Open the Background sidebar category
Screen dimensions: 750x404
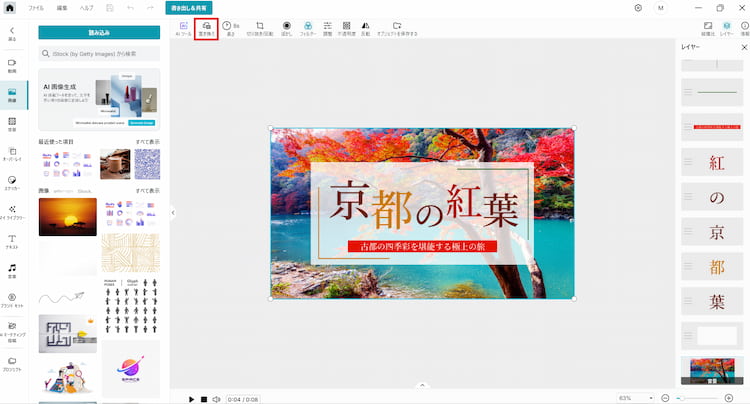pos(12,124)
